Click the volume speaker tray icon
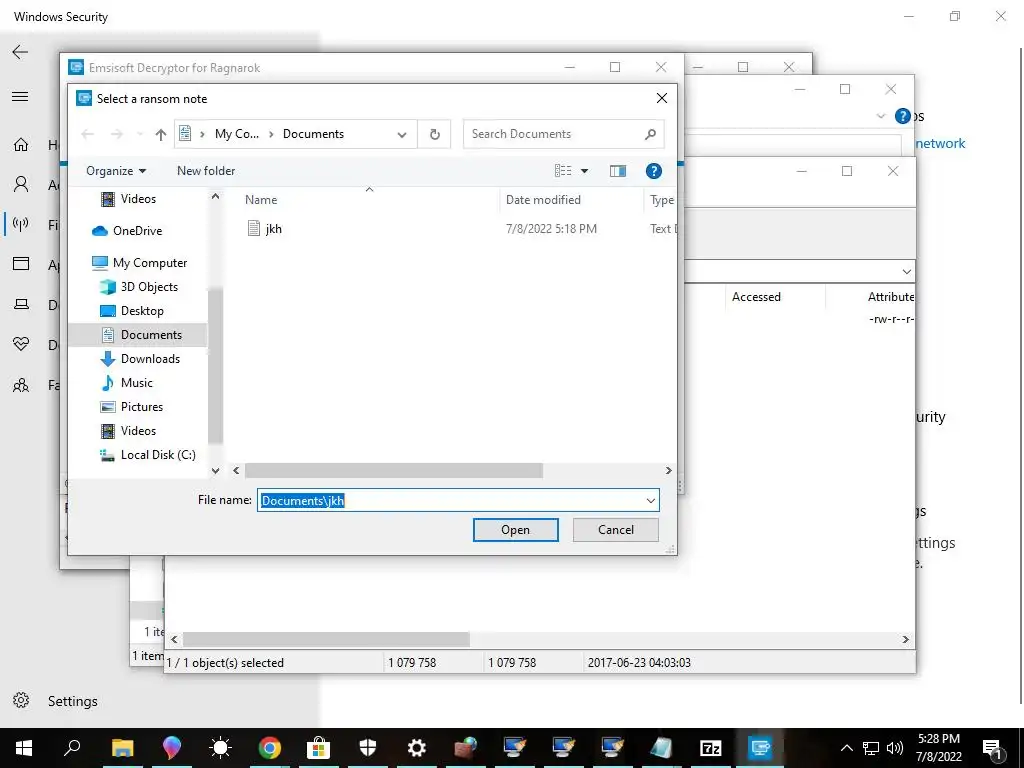 [x=895, y=748]
